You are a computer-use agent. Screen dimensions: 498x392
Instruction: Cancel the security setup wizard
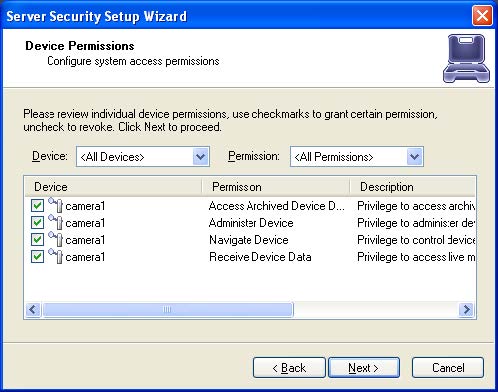pos(448,368)
